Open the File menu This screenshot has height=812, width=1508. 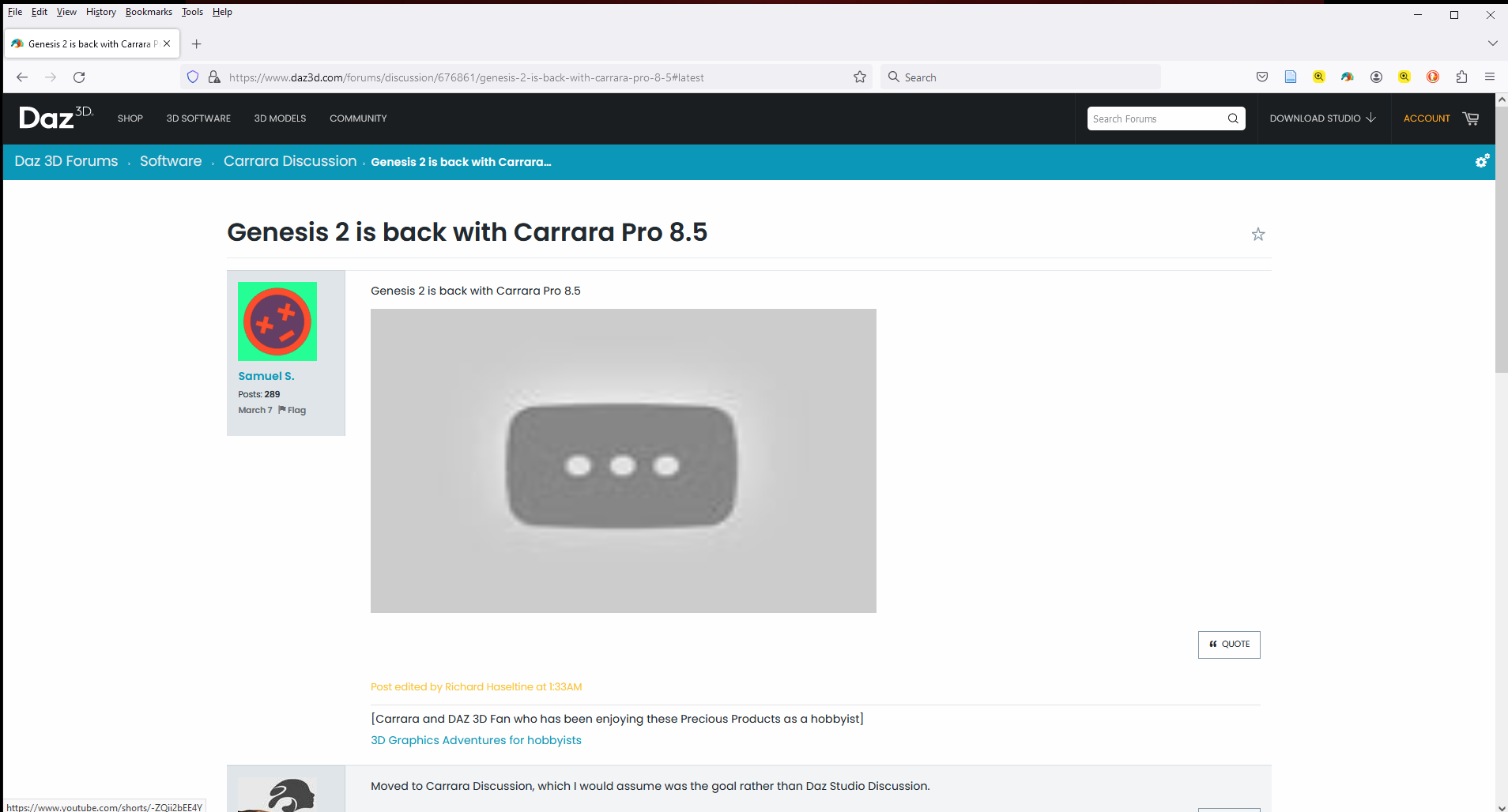click(x=15, y=12)
